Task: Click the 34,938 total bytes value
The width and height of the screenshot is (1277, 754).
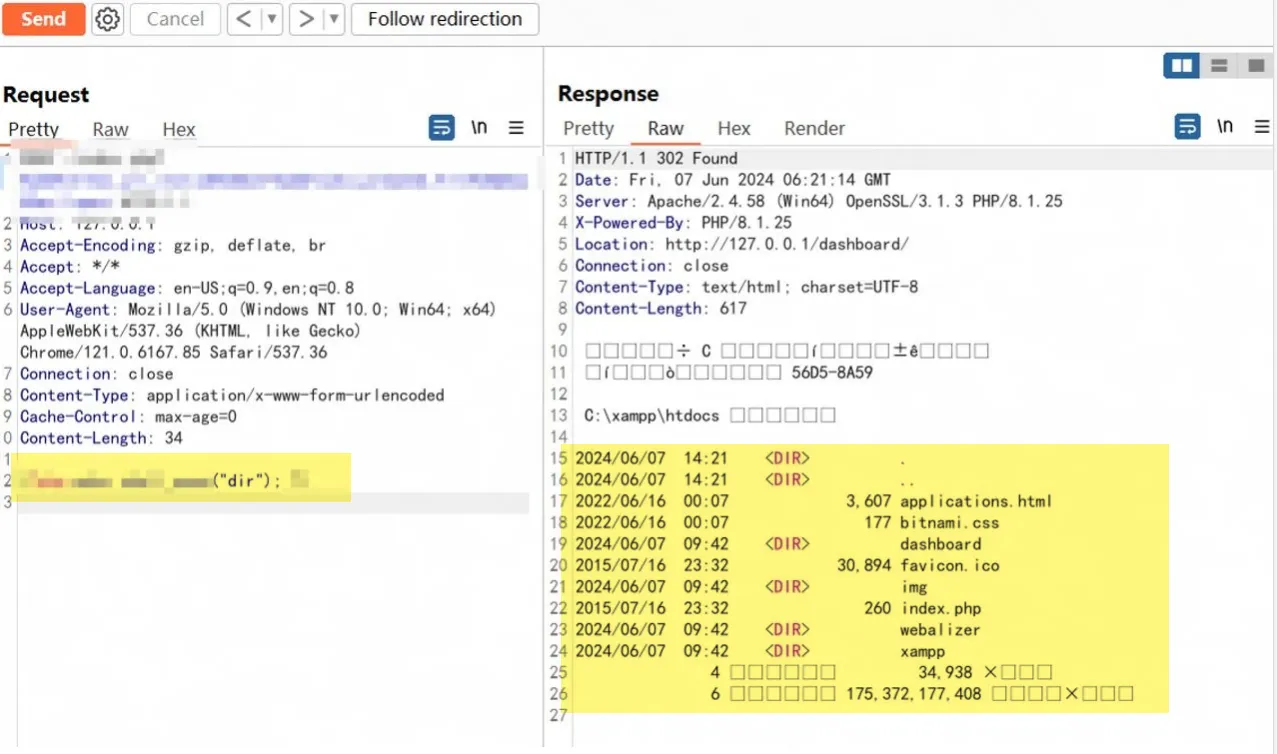Action: coord(945,672)
